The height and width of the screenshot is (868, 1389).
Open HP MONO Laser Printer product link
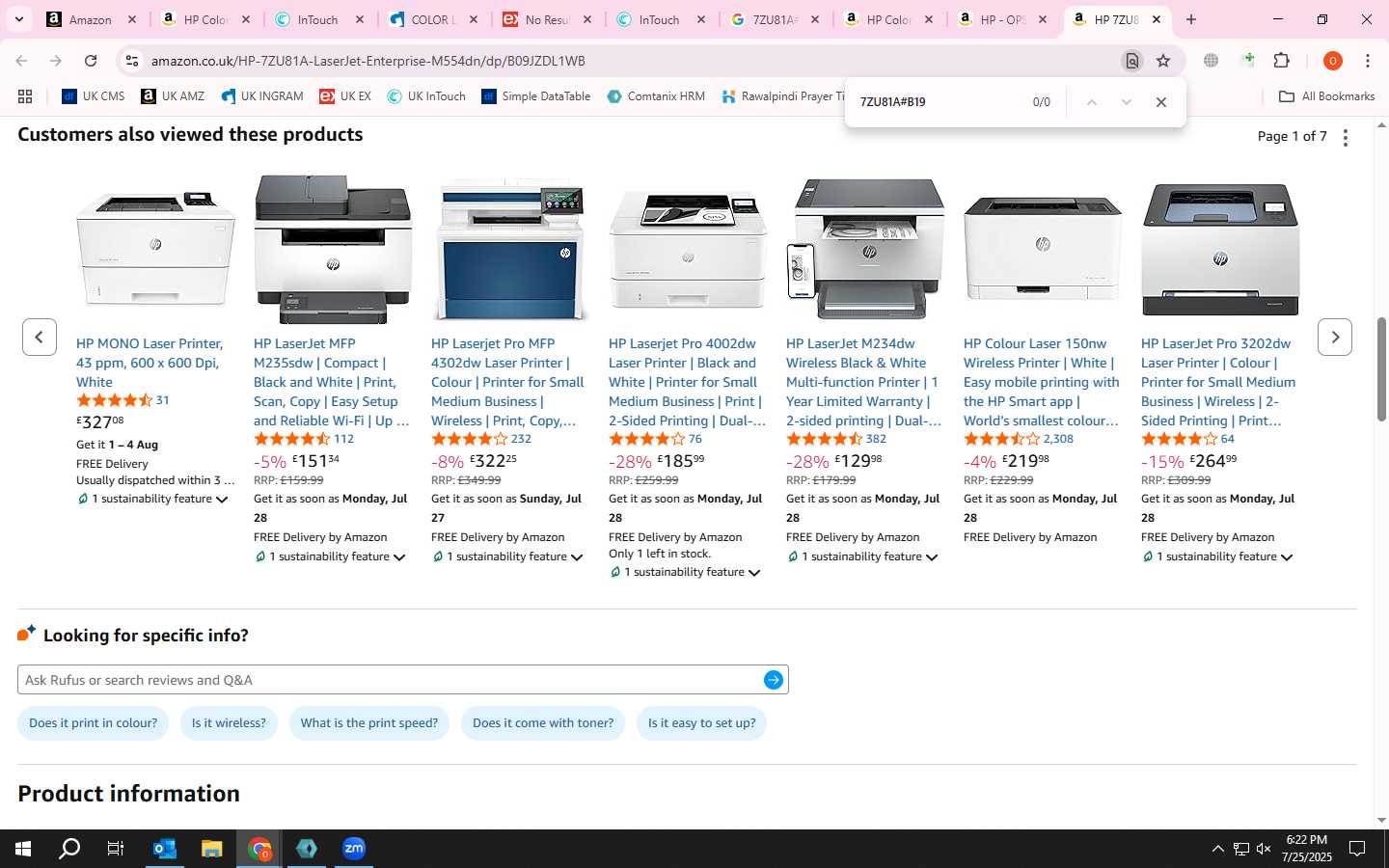pyautogui.click(x=150, y=363)
